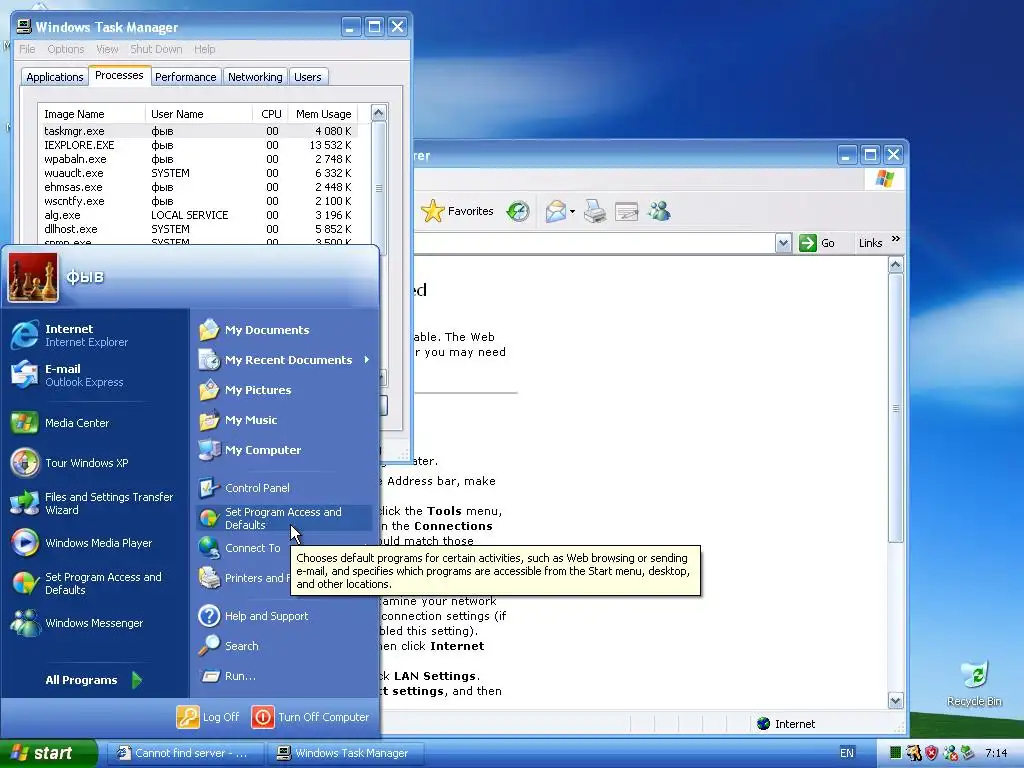Click Turn Off Computer button
Viewport: 1024px width, 768px height.
tap(310, 716)
